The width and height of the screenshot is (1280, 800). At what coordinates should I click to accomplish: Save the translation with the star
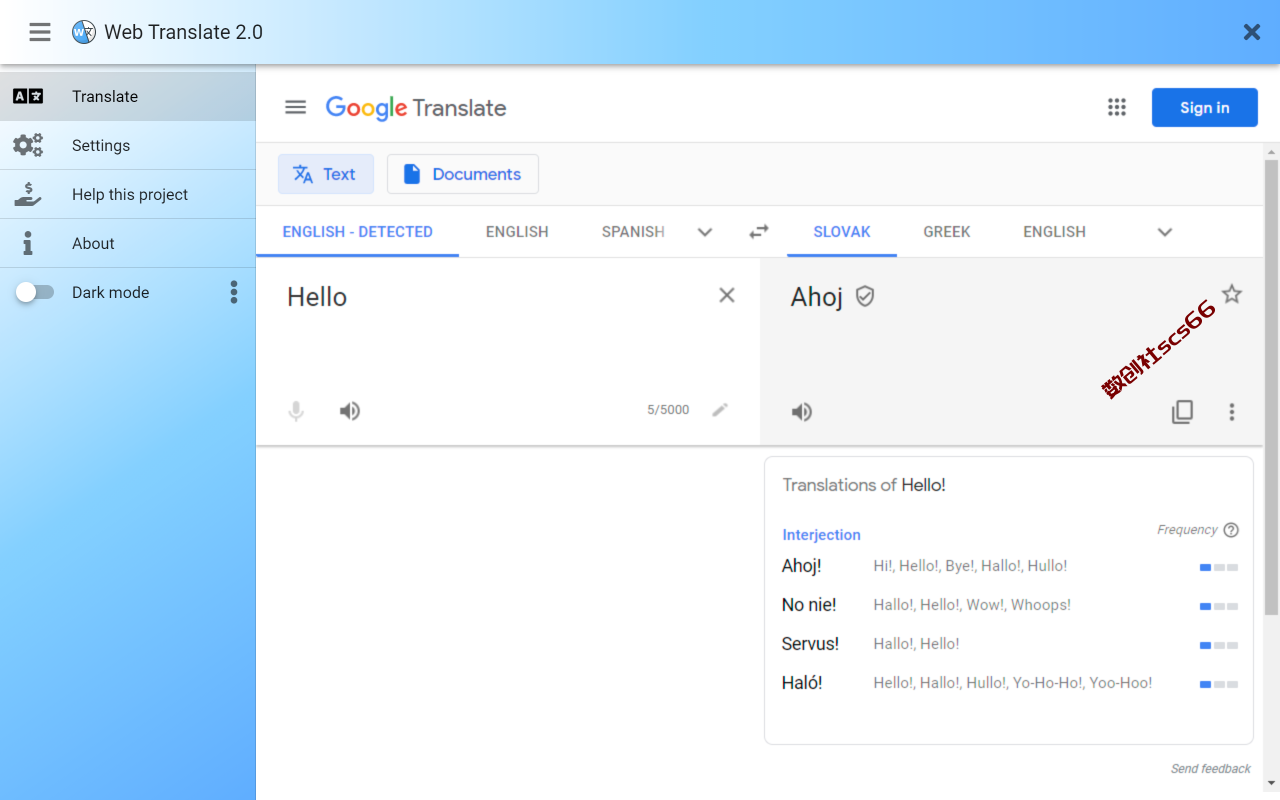1232,294
